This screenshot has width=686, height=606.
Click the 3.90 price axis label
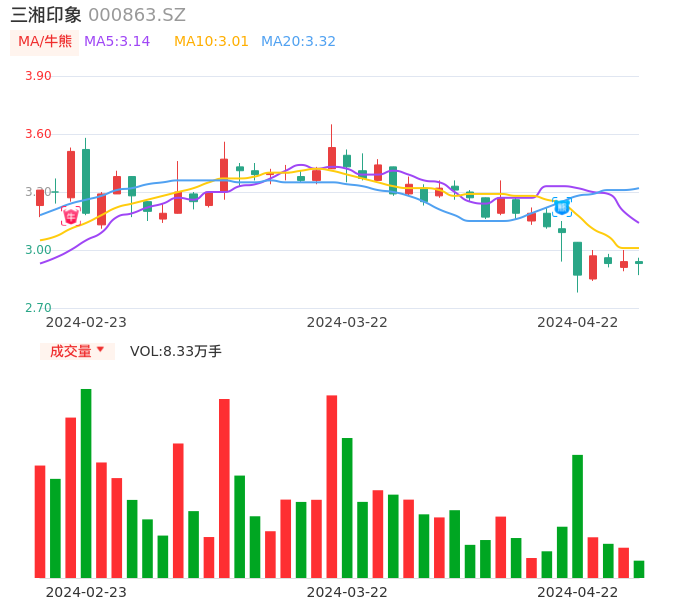[x=38, y=76]
